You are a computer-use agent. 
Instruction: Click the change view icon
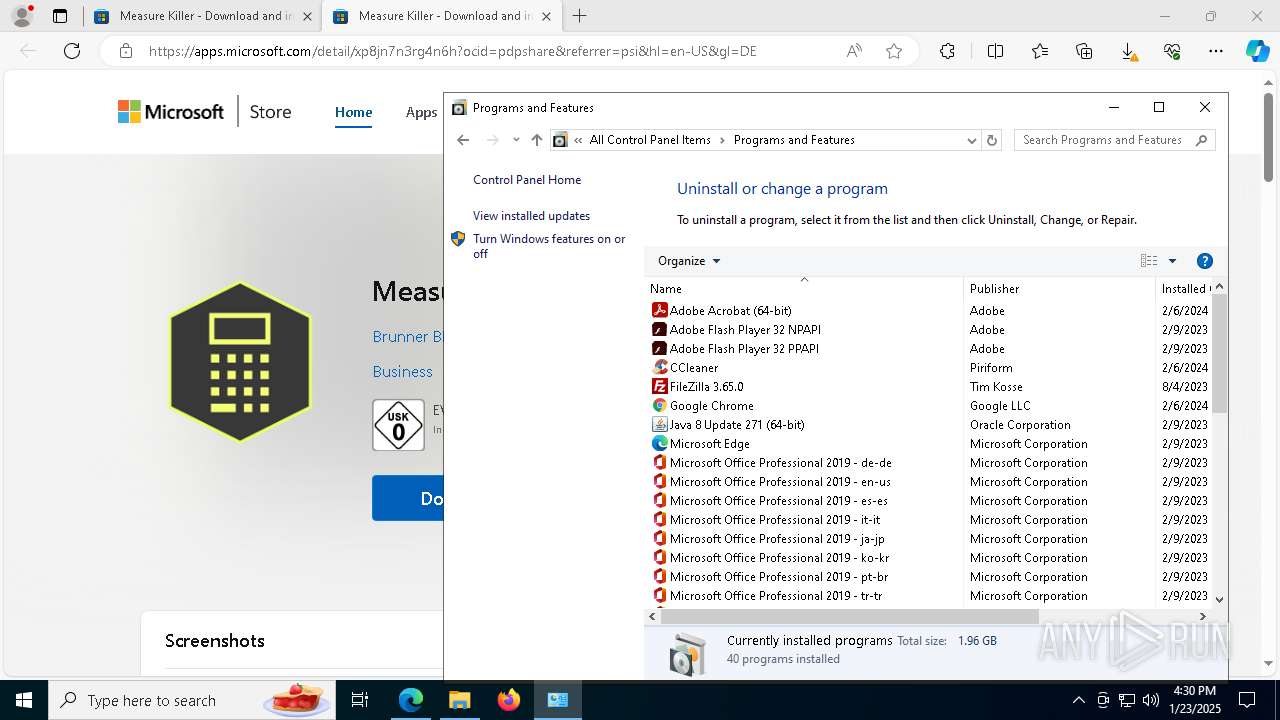1149,261
